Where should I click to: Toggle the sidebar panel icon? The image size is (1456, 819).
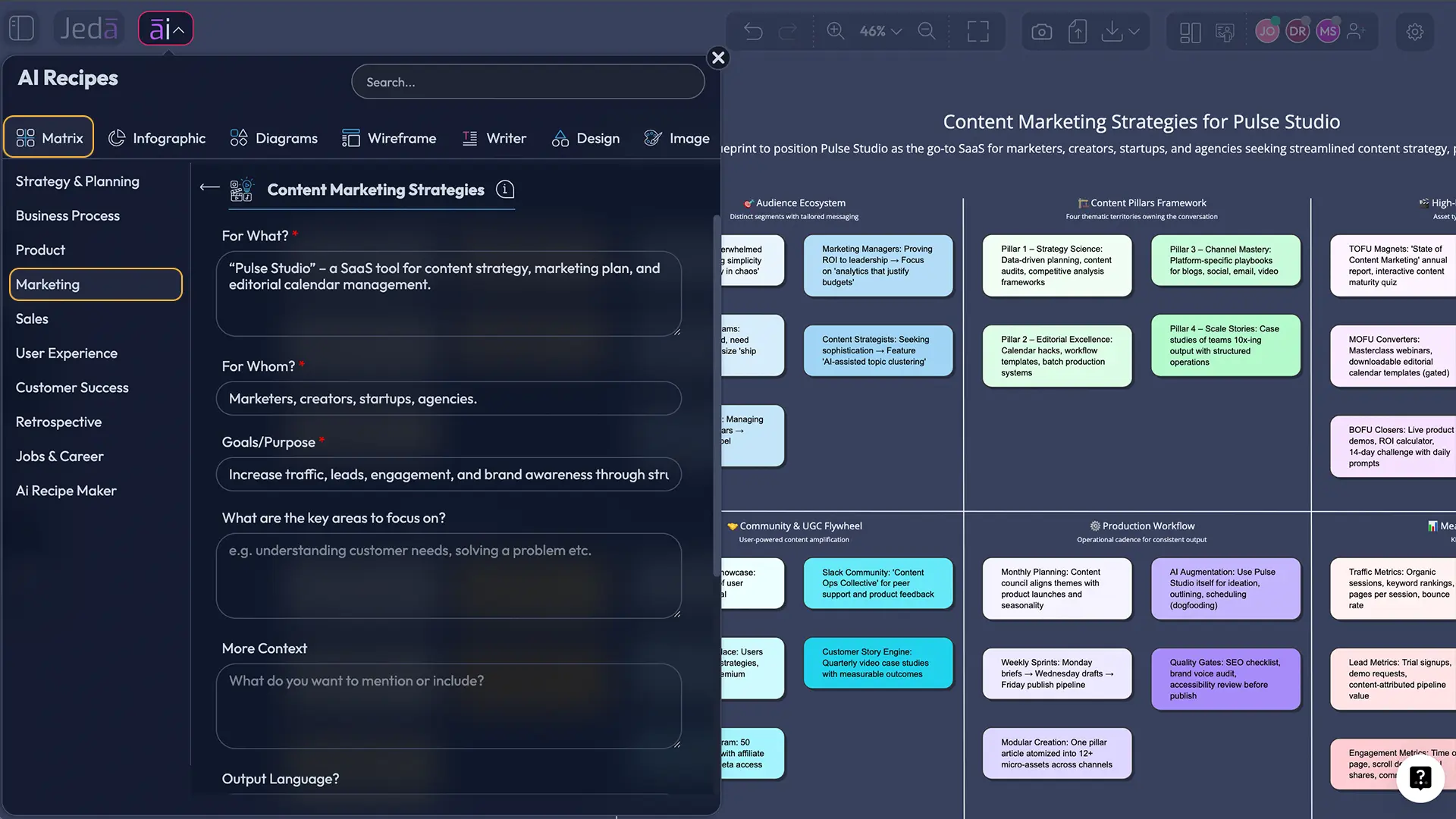pos(21,29)
